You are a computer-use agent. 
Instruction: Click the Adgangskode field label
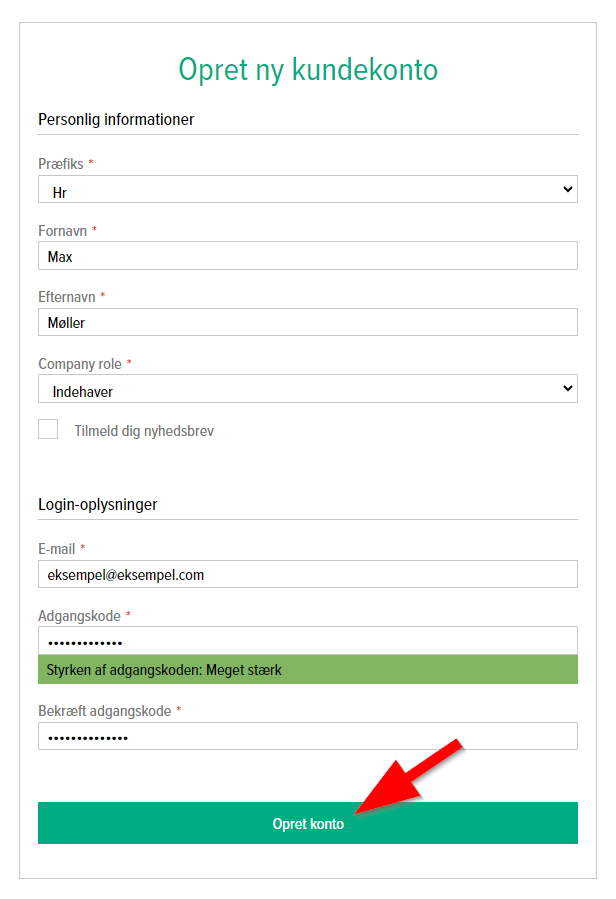pyautogui.click(x=79, y=616)
